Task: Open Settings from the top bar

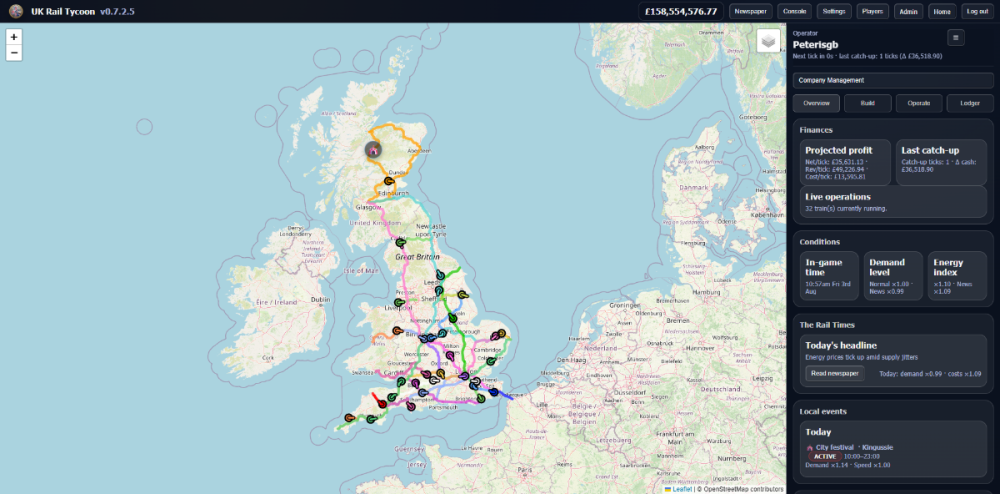Action: pyautogui.click(x=834, y=11)
